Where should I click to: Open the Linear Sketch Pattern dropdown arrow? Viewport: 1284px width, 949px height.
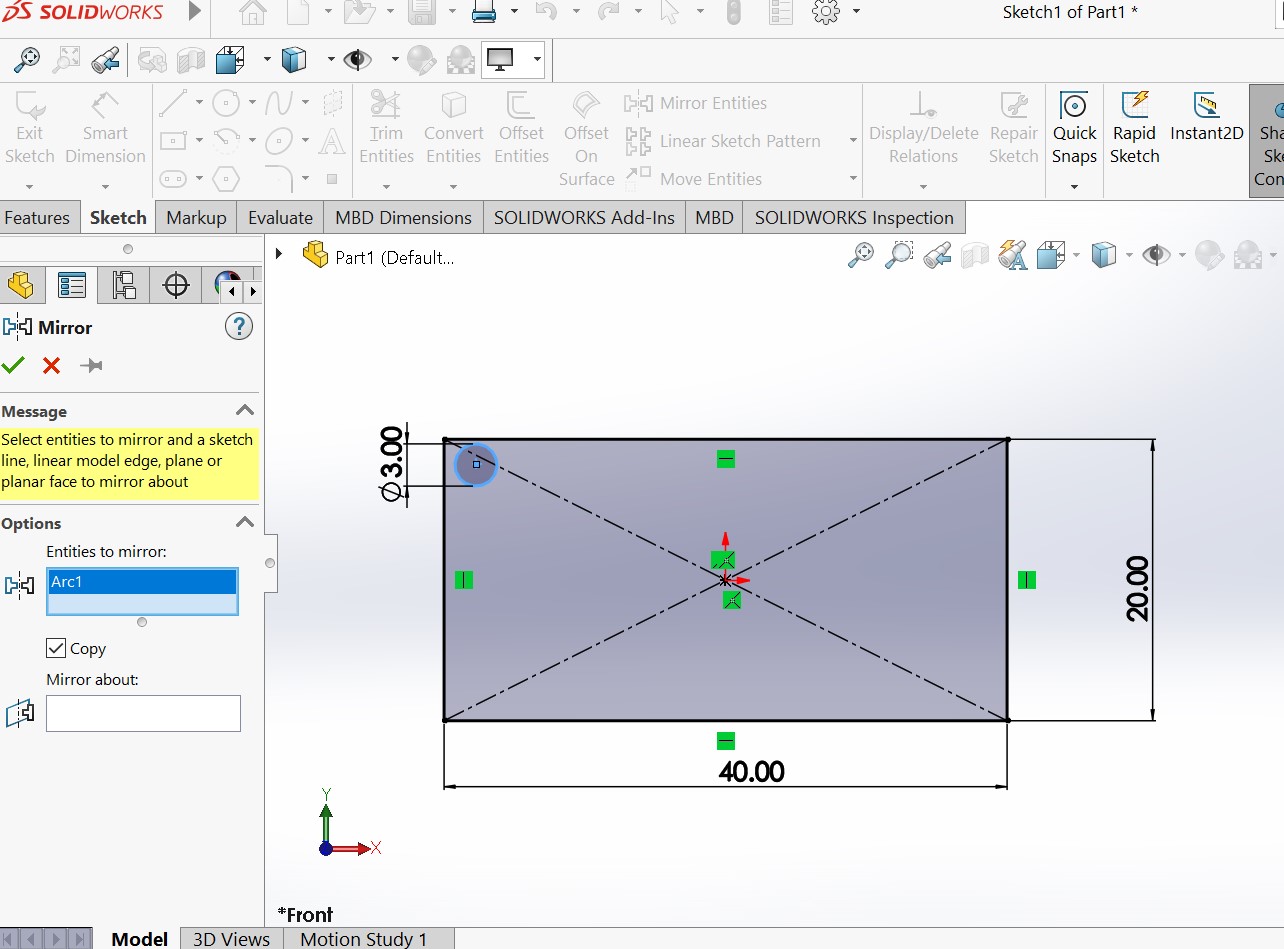[x=853, y=141]
